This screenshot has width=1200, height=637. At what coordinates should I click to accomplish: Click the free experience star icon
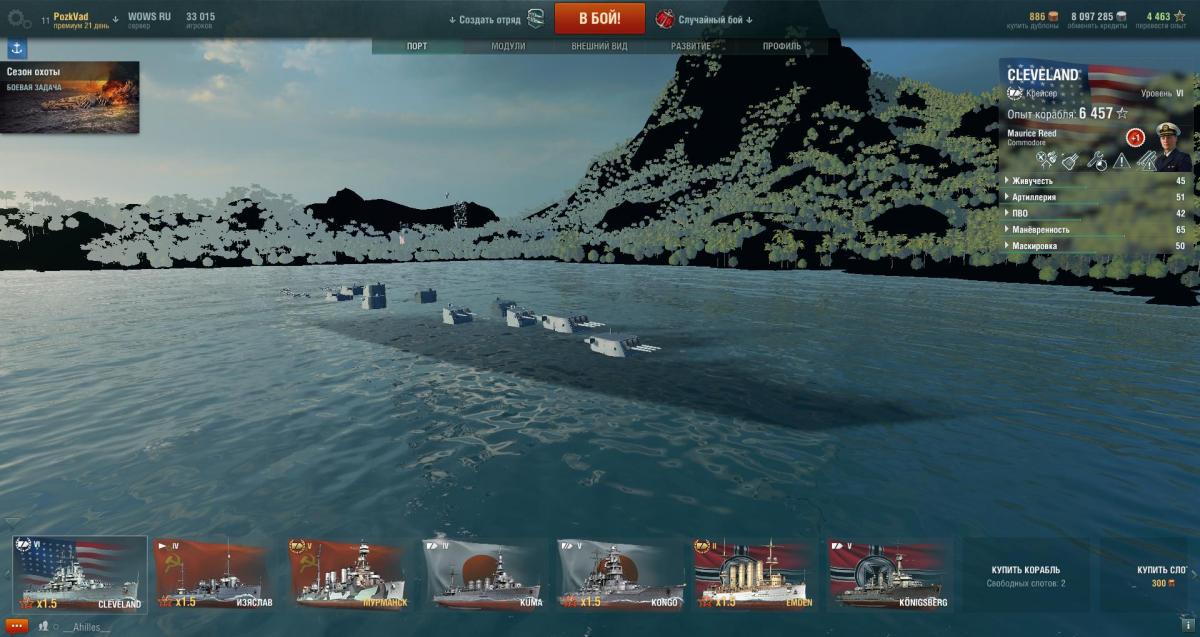pyautogui.click(x=1180, y=16)
